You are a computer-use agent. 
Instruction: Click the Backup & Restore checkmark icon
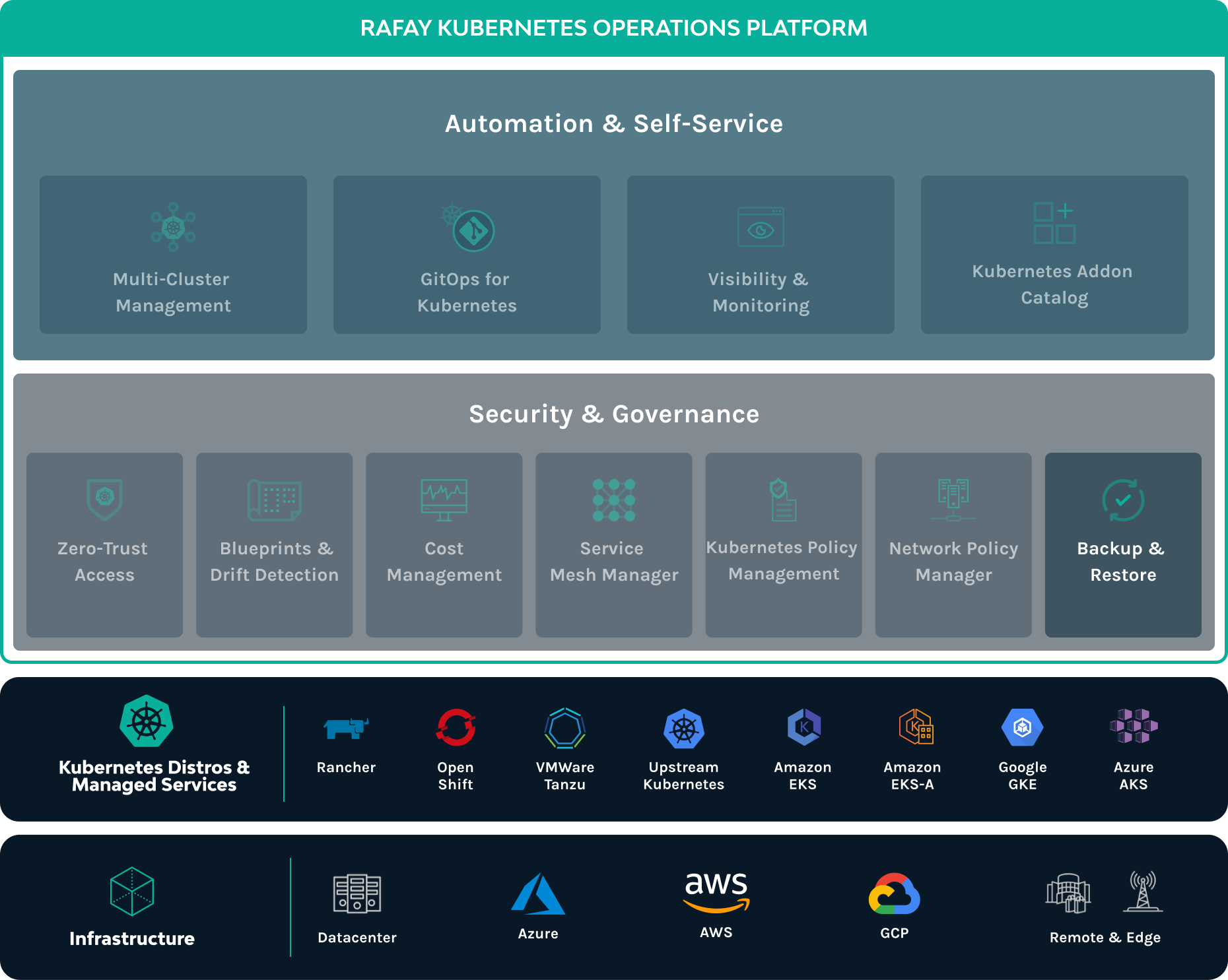point(1123,500)
